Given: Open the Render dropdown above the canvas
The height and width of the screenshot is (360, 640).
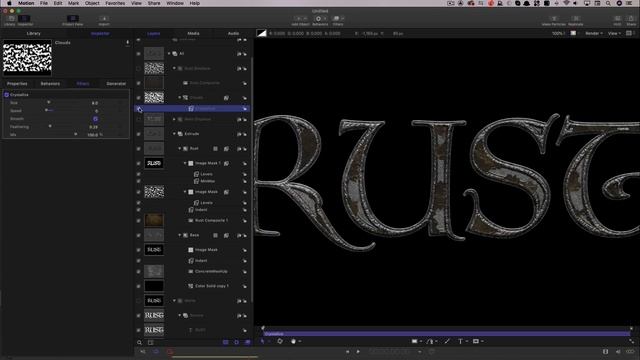Looking at the screenshot, I should tap(594, 33).
